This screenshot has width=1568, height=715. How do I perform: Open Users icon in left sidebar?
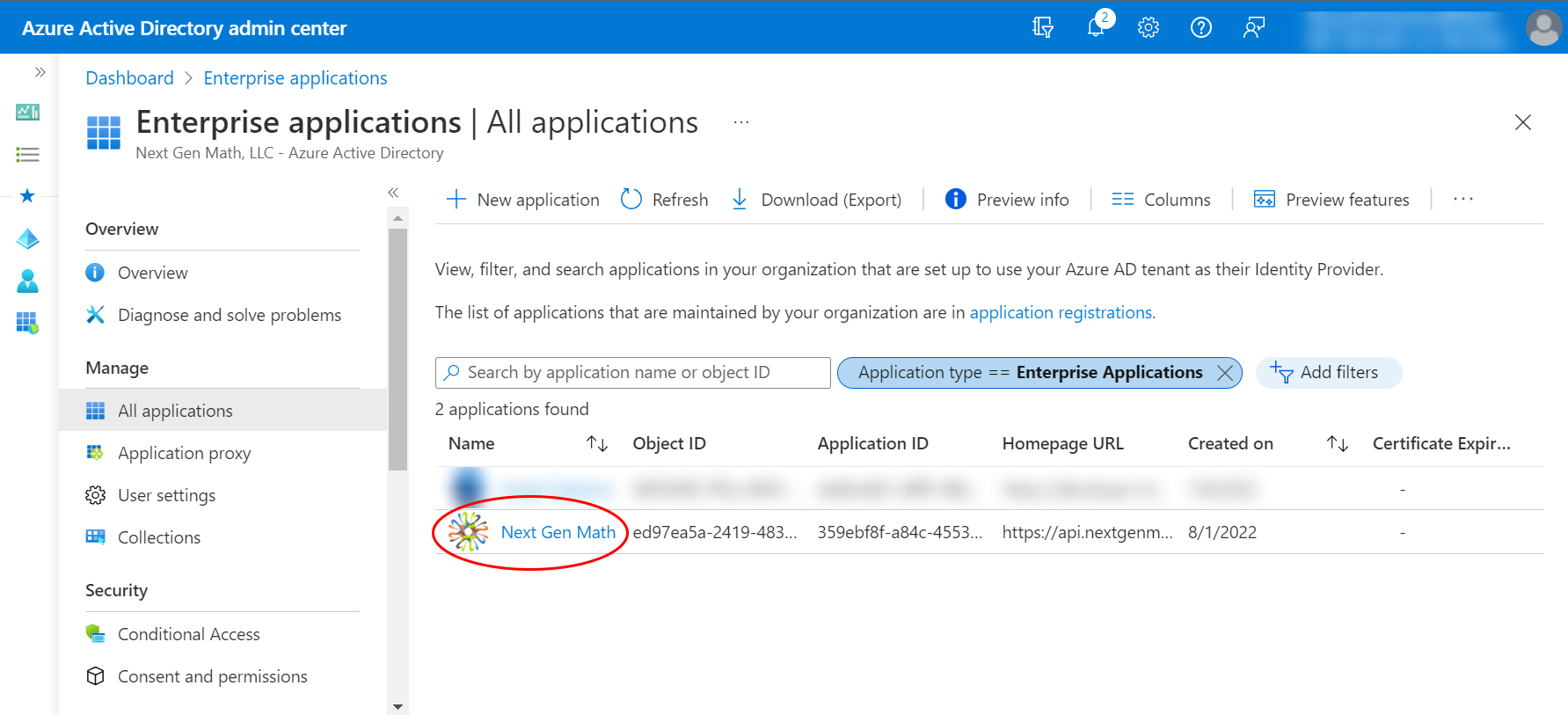pyautogui.click(x=27, y=281)
